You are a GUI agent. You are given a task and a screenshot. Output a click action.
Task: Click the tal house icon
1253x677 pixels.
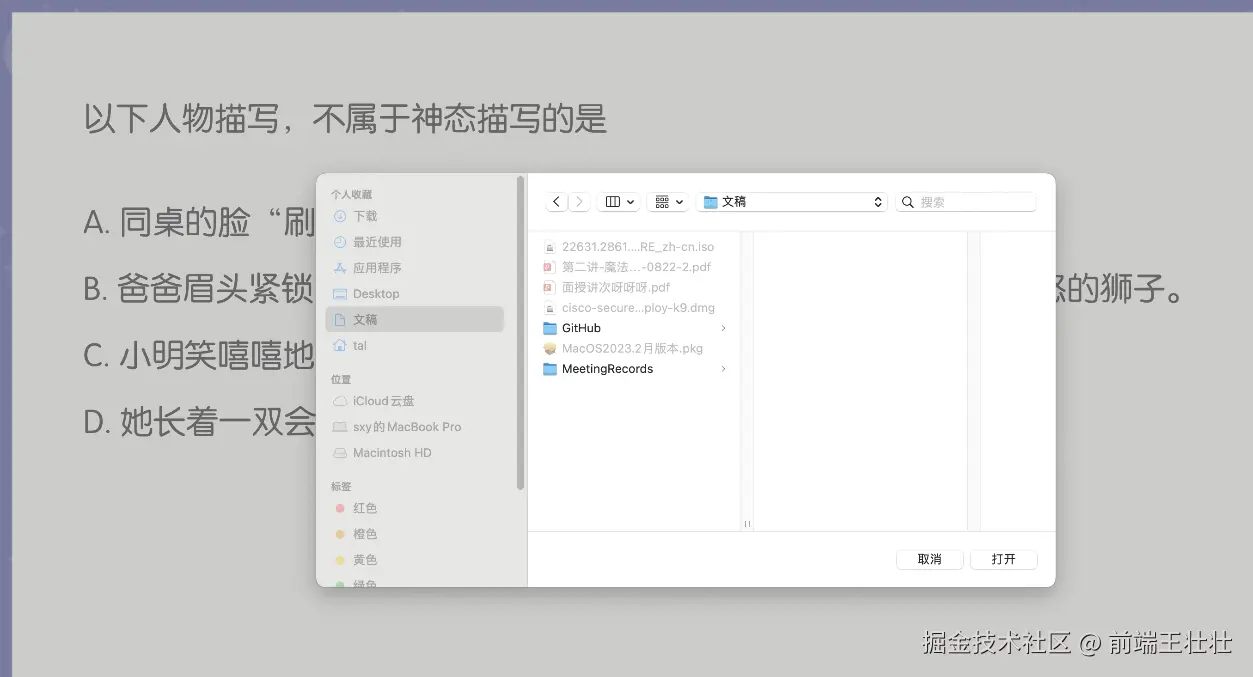click(340, 345)
